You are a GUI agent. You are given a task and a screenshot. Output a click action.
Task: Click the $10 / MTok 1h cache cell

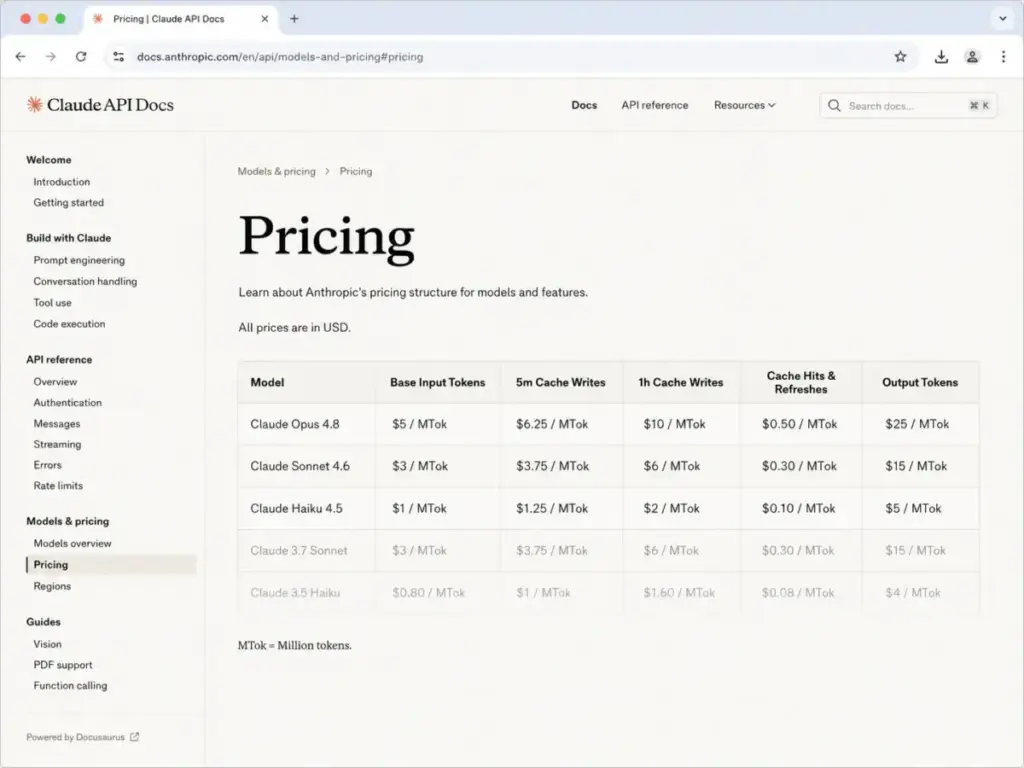pos(674,424)
